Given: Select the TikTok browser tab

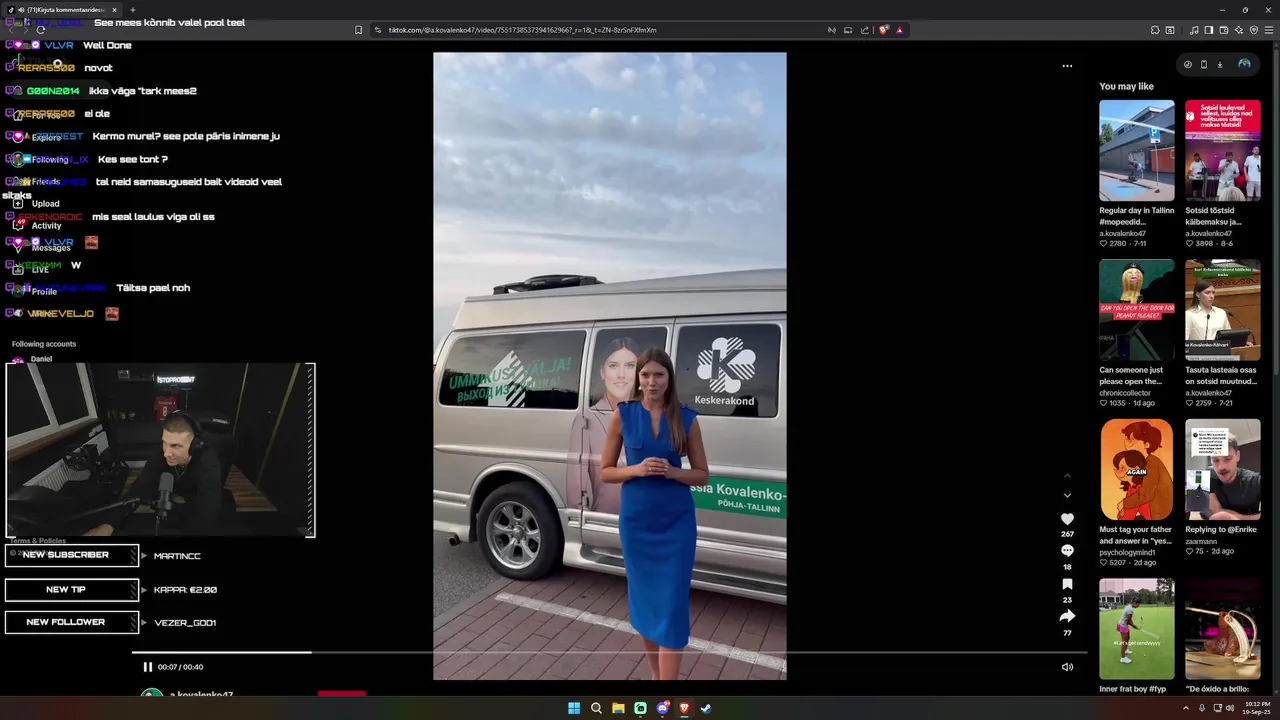Looking at the screenshot, I should click(x=60, y=10).
